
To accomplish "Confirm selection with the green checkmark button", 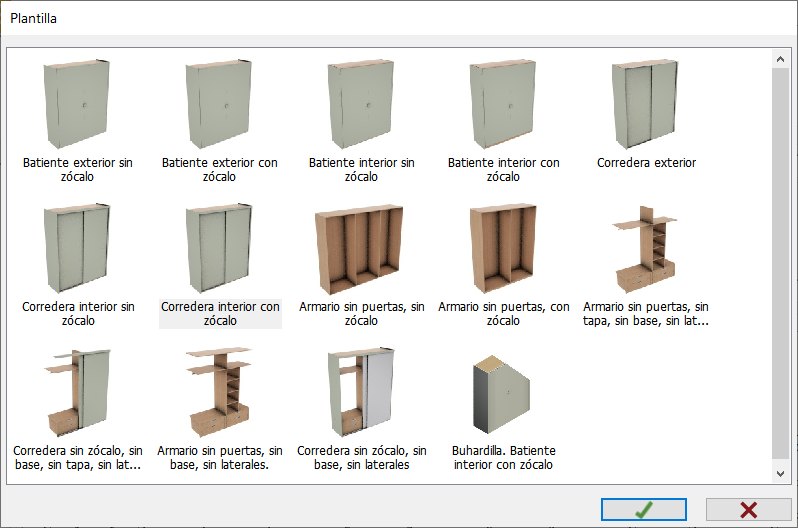I will tap(644, 510).
